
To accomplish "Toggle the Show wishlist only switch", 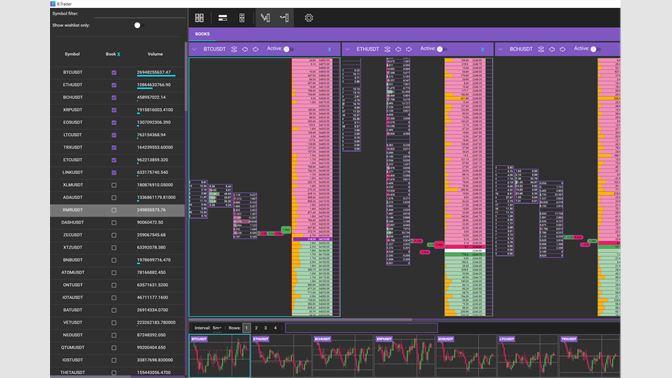I will (x=137, y=25).
